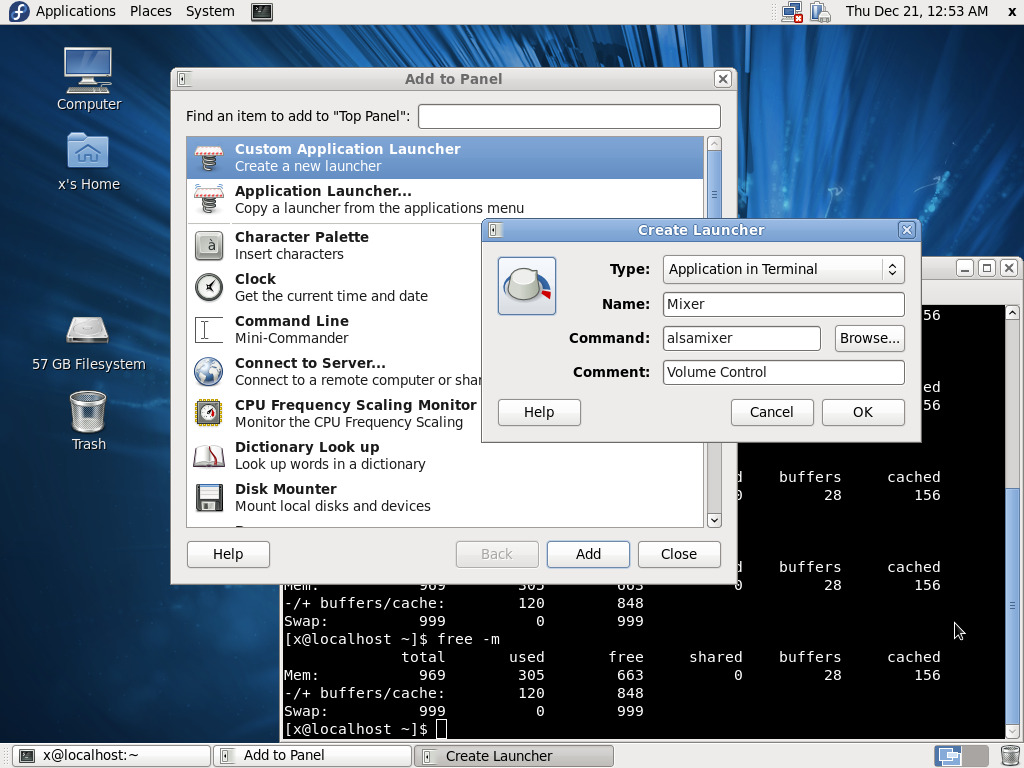The width and height of the screenshot is (1024, 768).
Task: Confirm launcher with OK button
Action: click(862, 412)
